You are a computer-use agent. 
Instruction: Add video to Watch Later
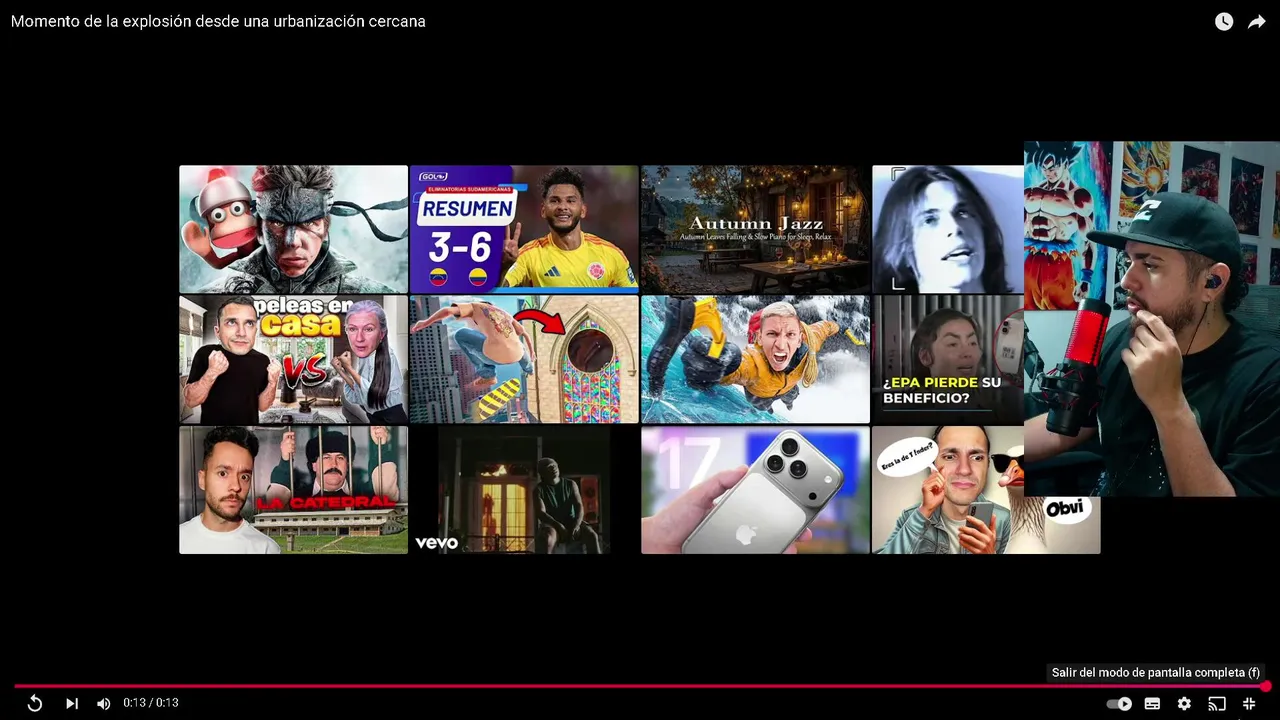point(1224,21)
